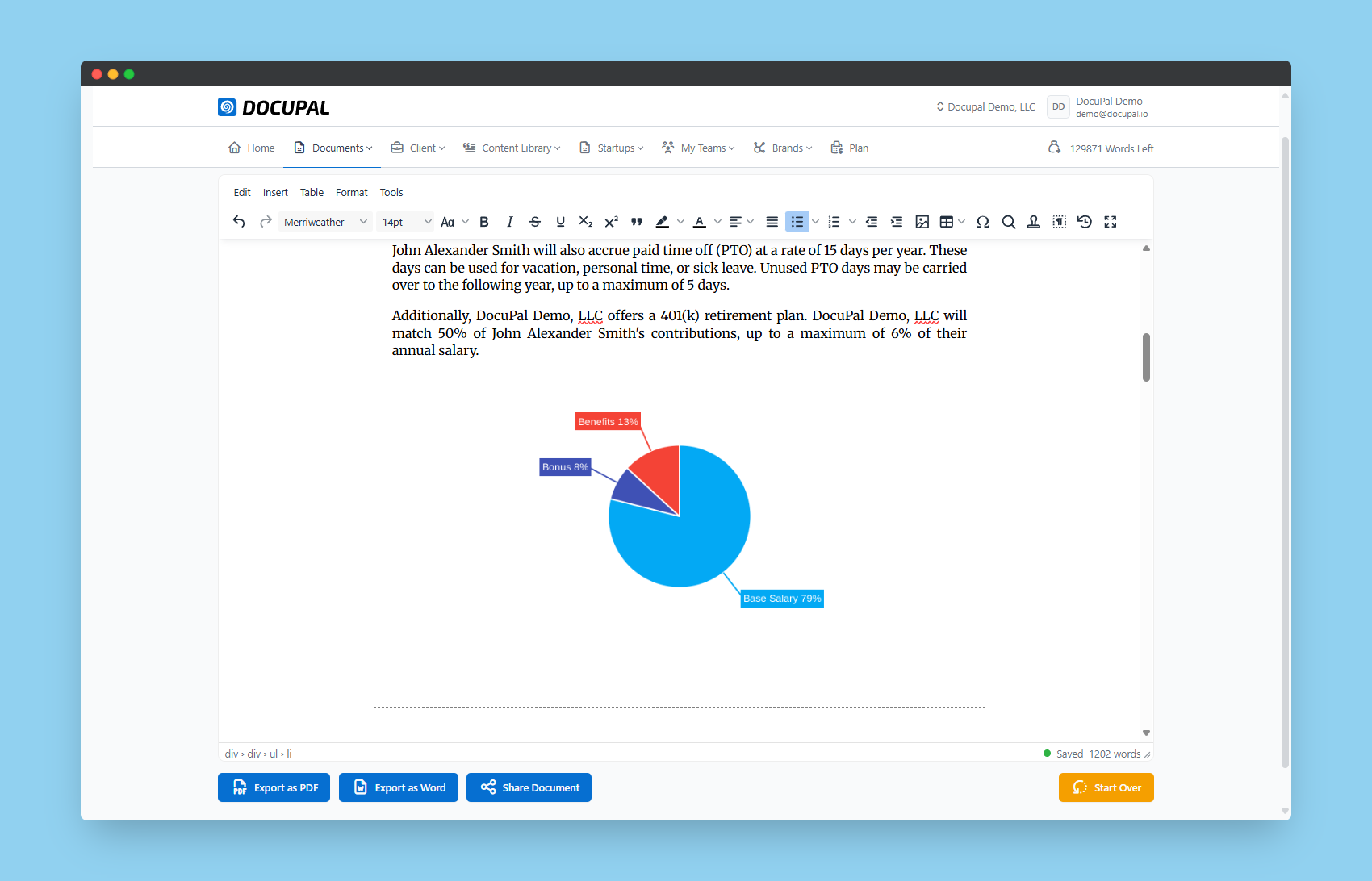Open alignment options dropdown arrow

751,222
